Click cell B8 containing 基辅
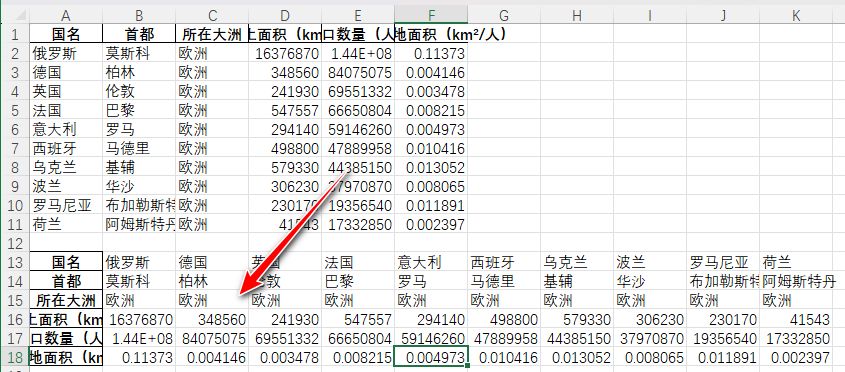 139,167
